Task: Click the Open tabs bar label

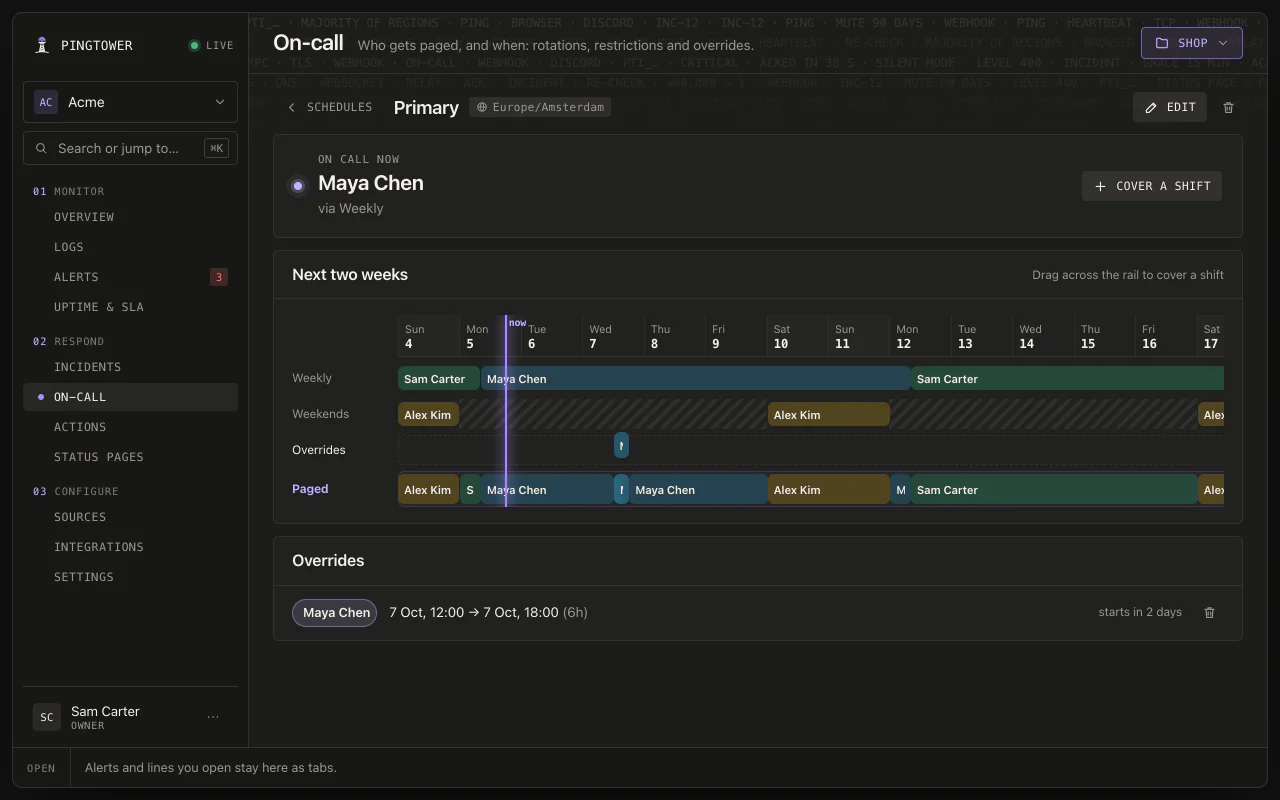Action: 41,768
